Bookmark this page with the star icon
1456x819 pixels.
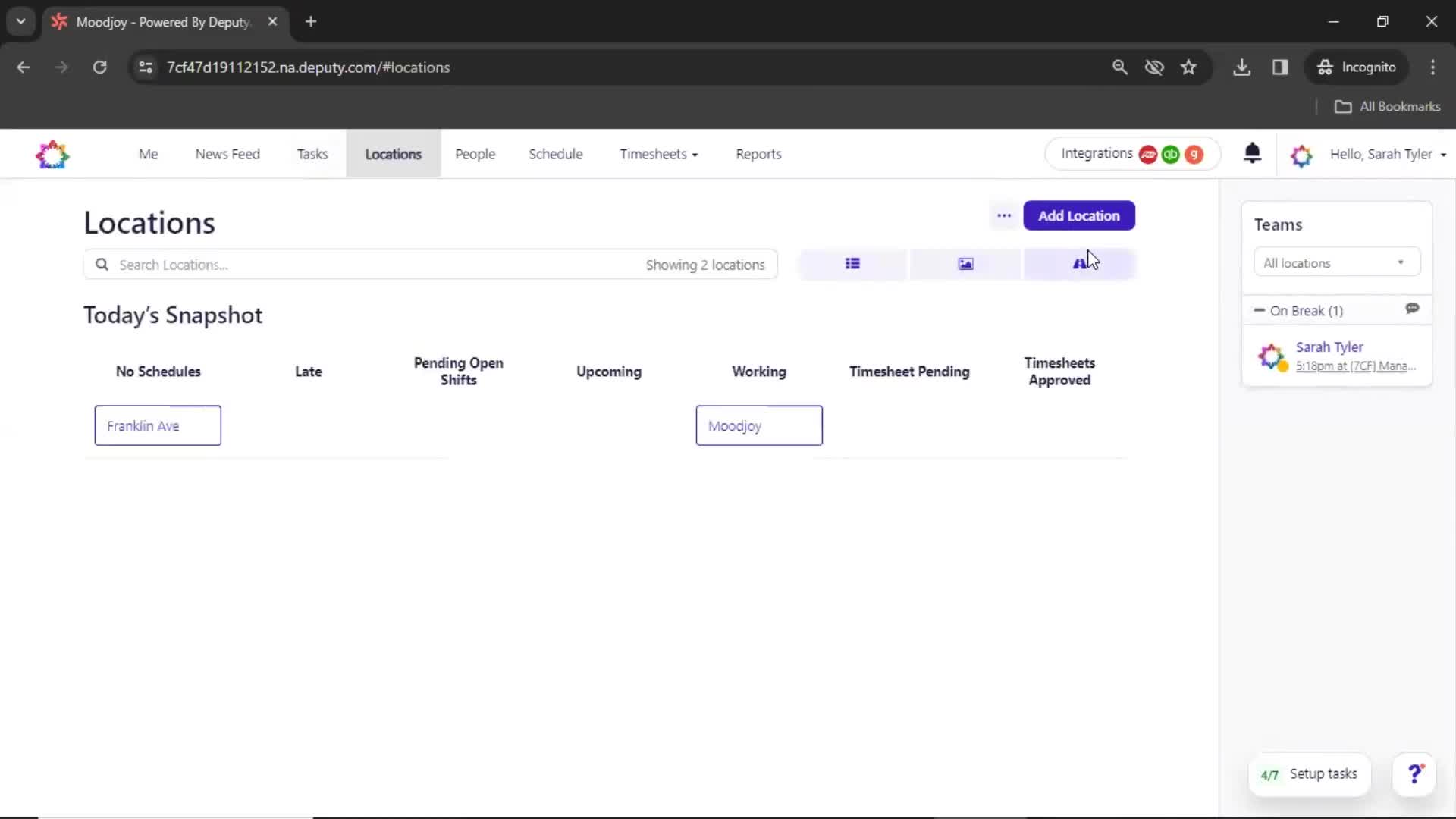(1188, 67)
